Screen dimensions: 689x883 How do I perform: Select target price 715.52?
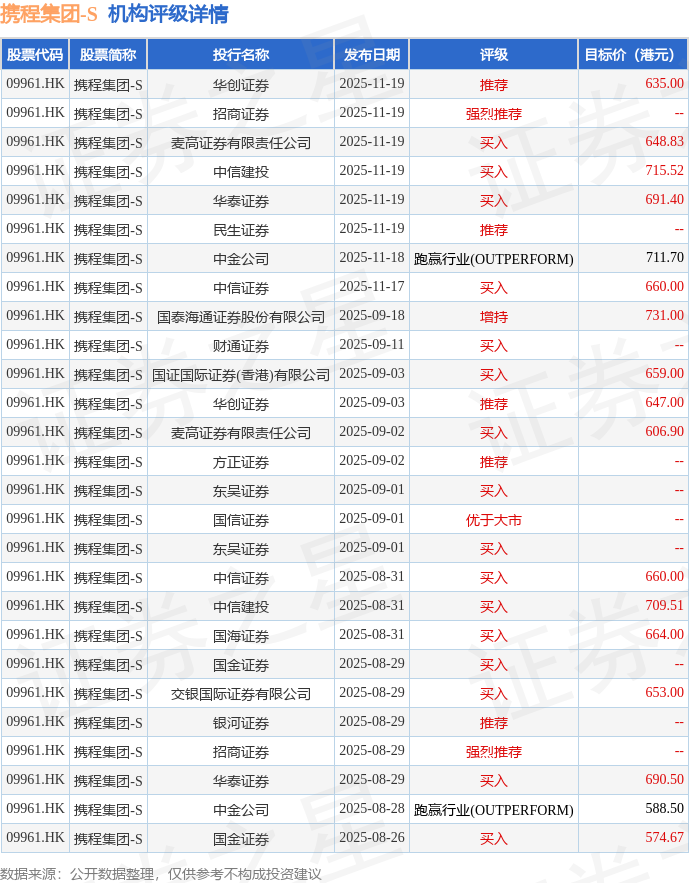pyautogui.click(x=664, y=170)
